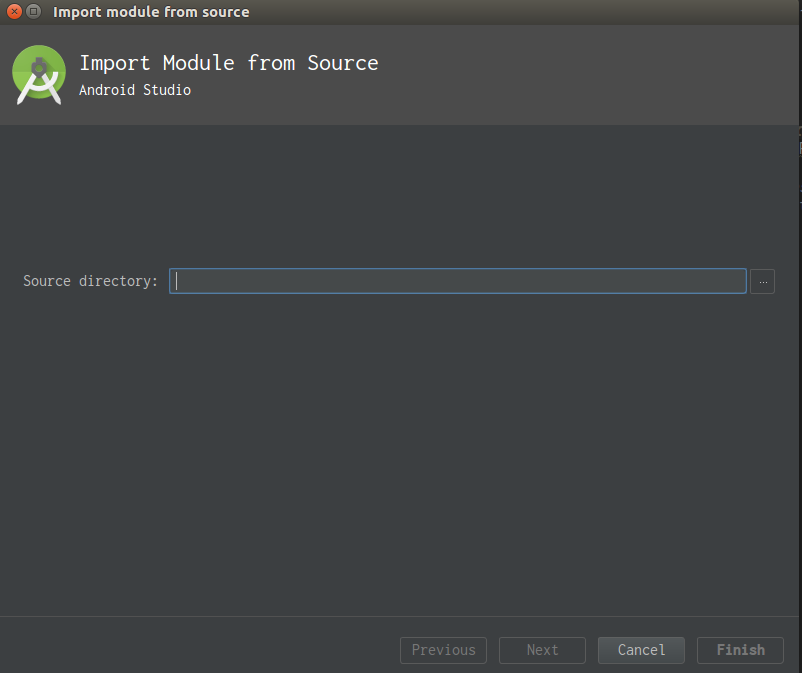The height and width of the screenshot is (673, 802).
Task: Complete the import wizard with Finish
Action: [x=740, y=650]
